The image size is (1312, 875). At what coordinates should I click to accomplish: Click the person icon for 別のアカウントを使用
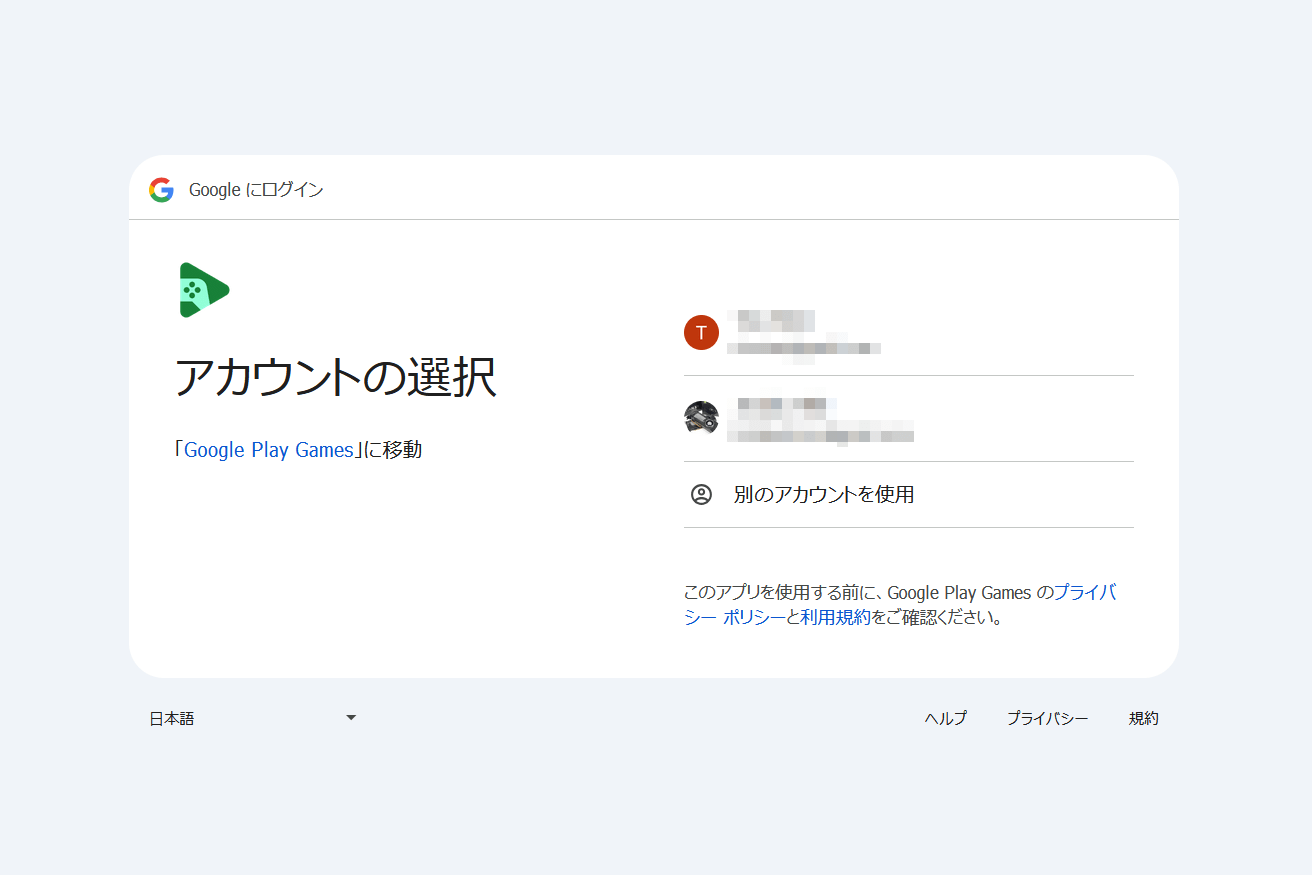click(701, 494)
